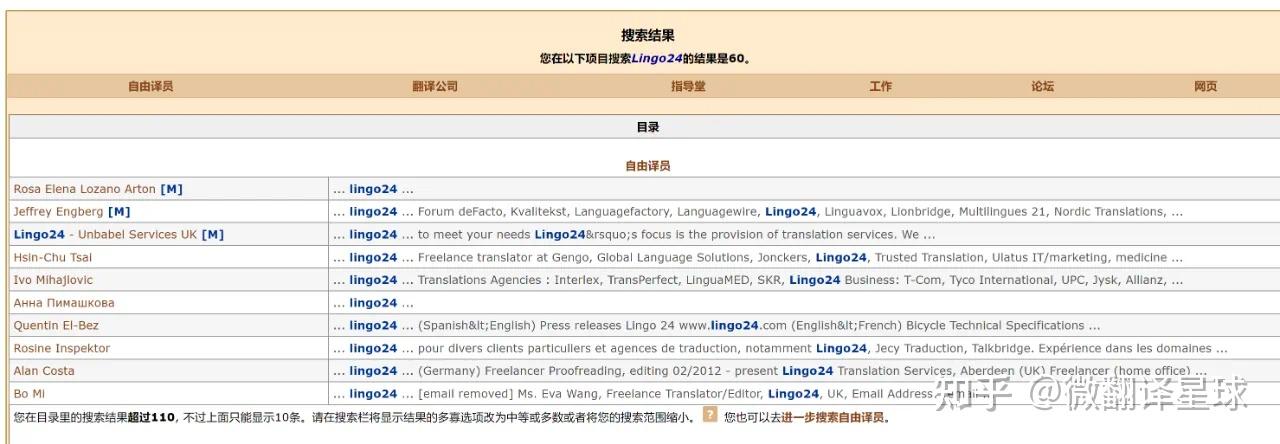Click snippet 'to meet your needs Lingo24'

pos(634,235)
